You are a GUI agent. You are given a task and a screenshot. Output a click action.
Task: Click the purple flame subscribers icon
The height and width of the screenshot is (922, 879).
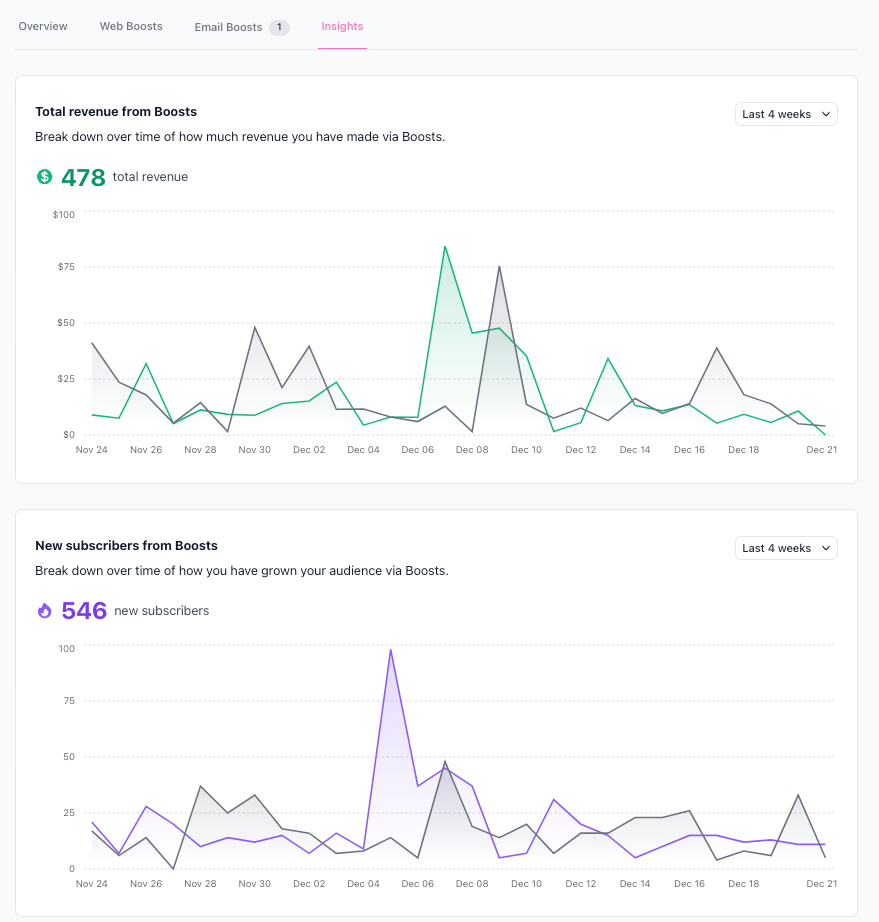click(44, 610)
